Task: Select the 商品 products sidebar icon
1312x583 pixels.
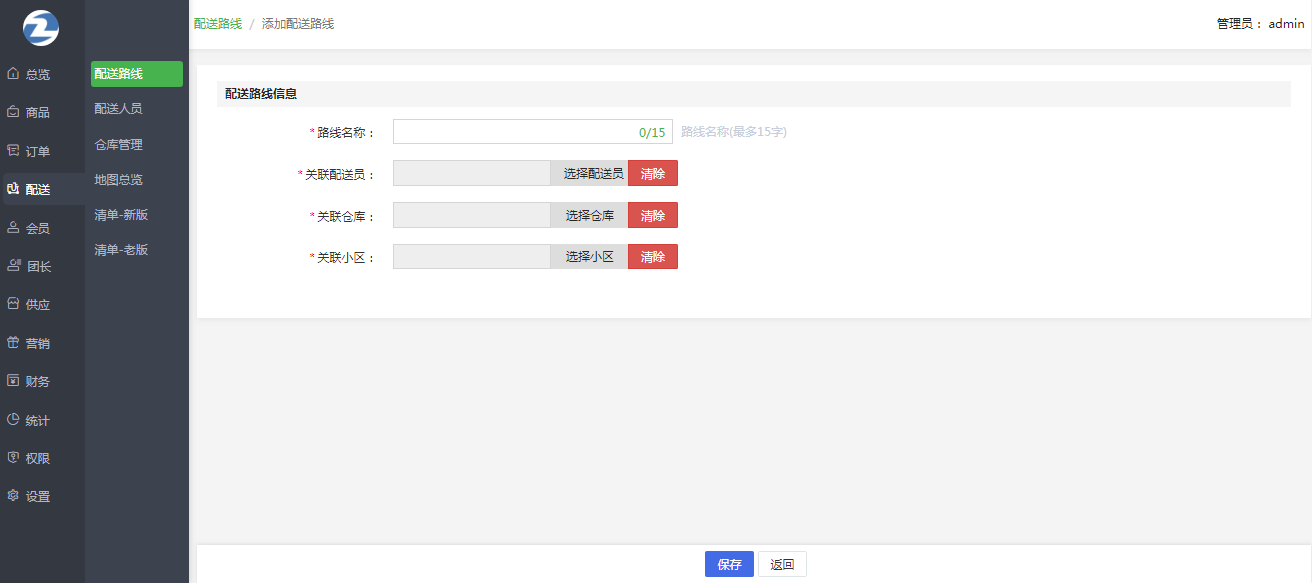Action: [13, 112]
